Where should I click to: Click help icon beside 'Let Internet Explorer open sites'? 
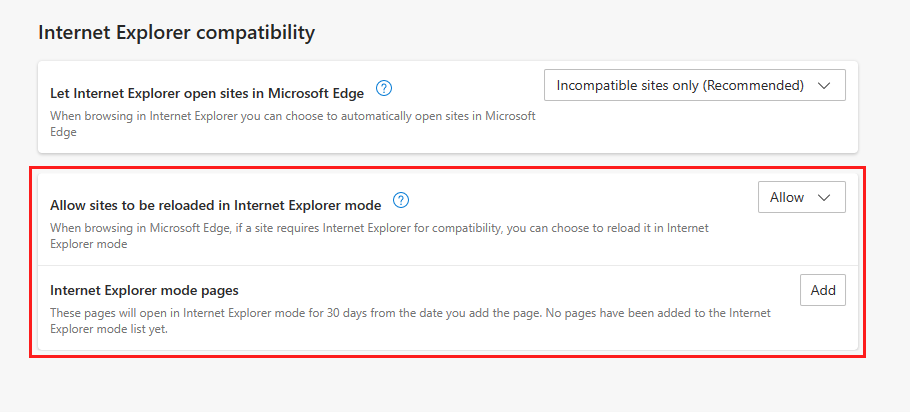point(384,88)
